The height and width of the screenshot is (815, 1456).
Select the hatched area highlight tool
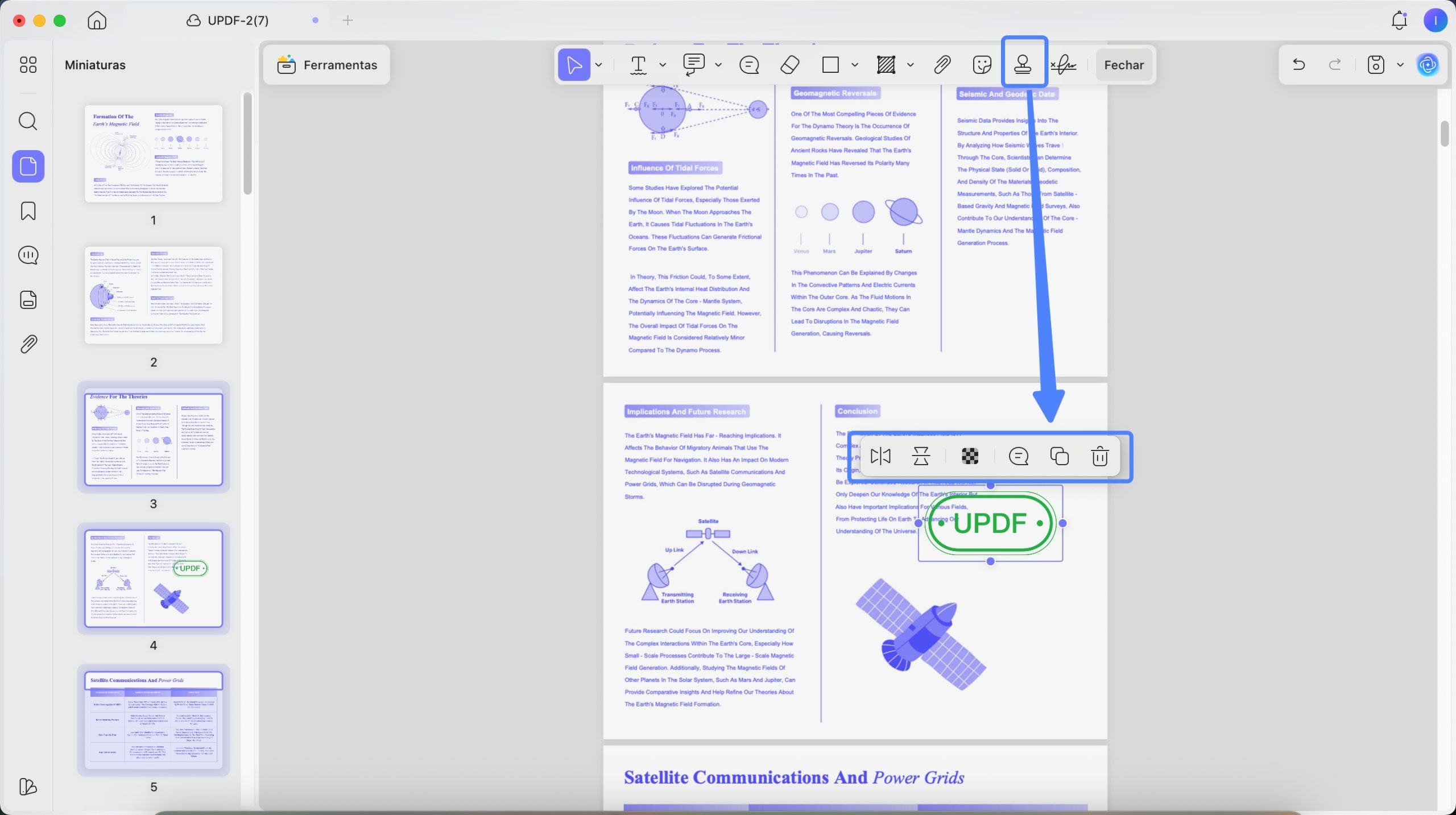point(886,65)
